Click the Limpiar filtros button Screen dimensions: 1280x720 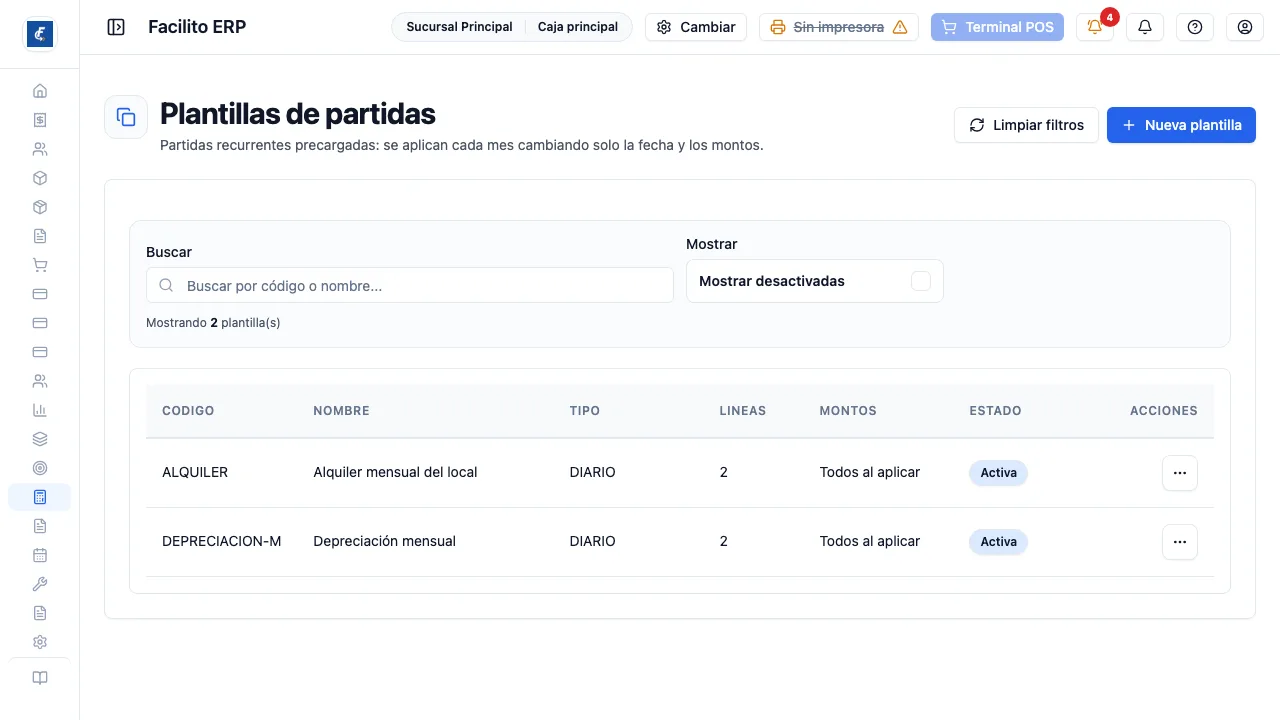(1027, 125)
